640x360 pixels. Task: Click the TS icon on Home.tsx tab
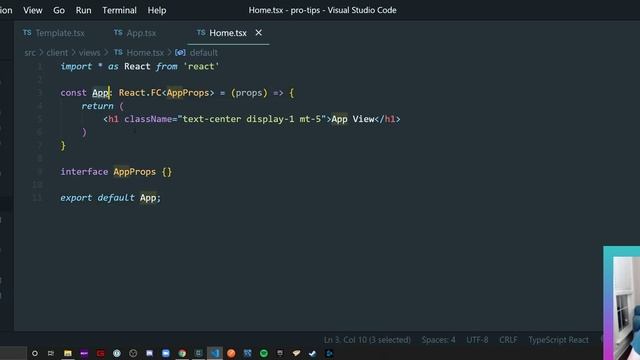pyautogui.click(x=201, y=33)
